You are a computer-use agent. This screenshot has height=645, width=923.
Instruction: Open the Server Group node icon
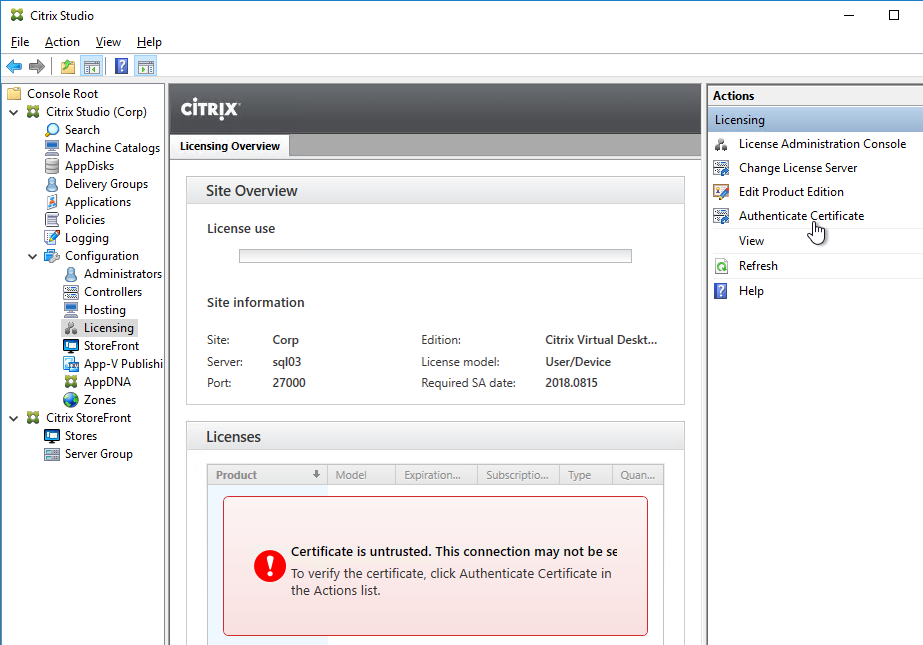(52, 454)
